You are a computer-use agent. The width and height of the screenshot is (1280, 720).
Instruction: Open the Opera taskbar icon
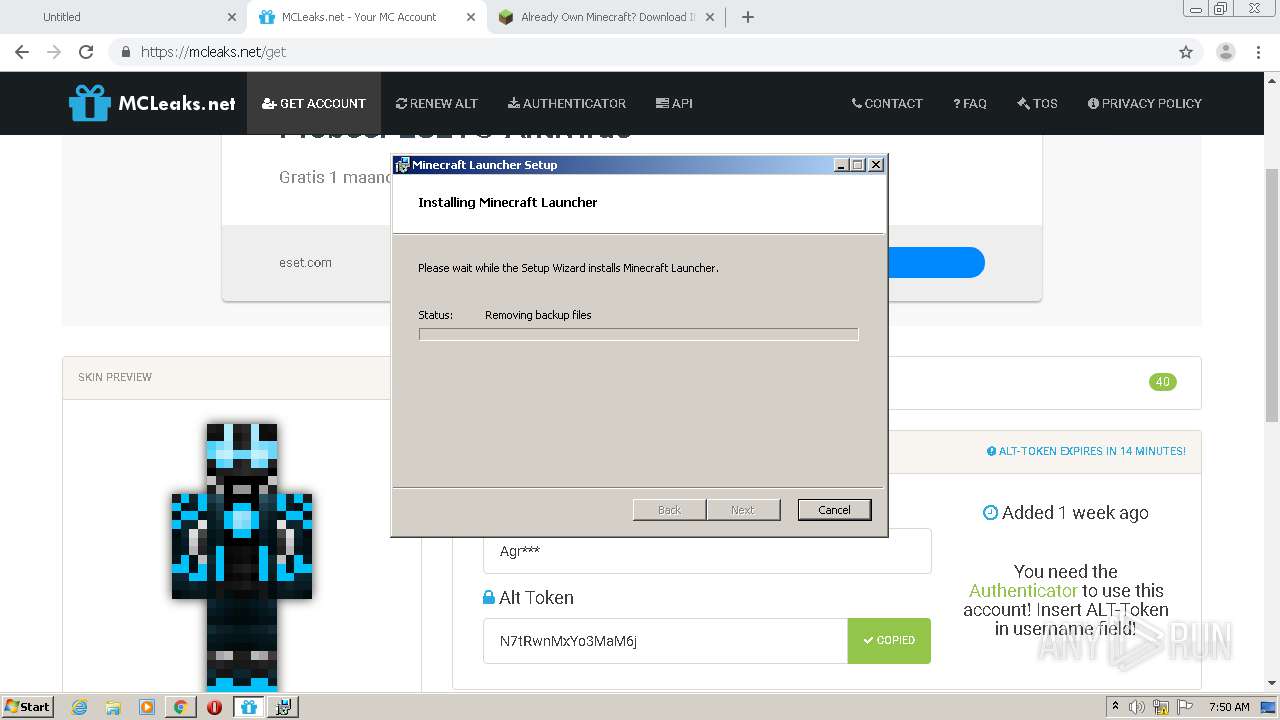click(214, 707)
